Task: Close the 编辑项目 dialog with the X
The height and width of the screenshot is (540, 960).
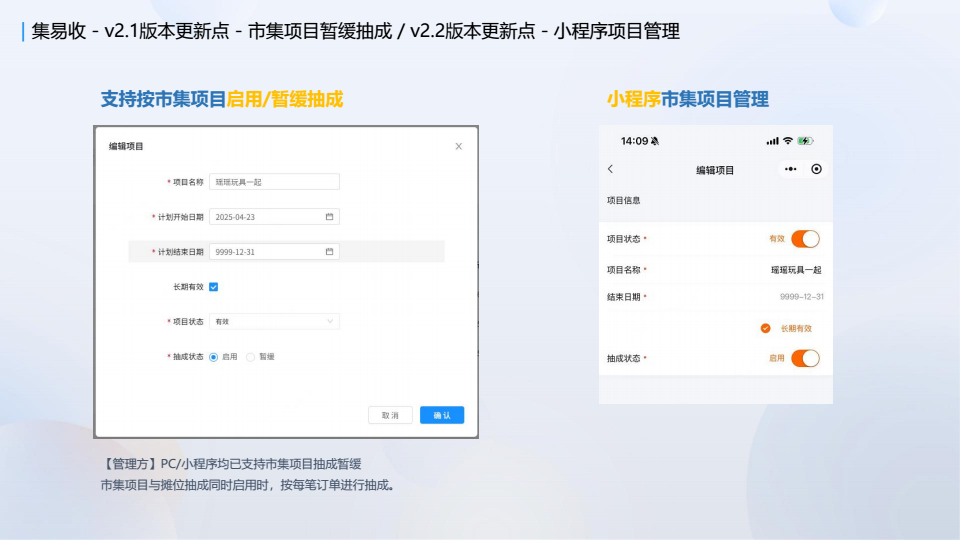Action: tap(459, 146)
